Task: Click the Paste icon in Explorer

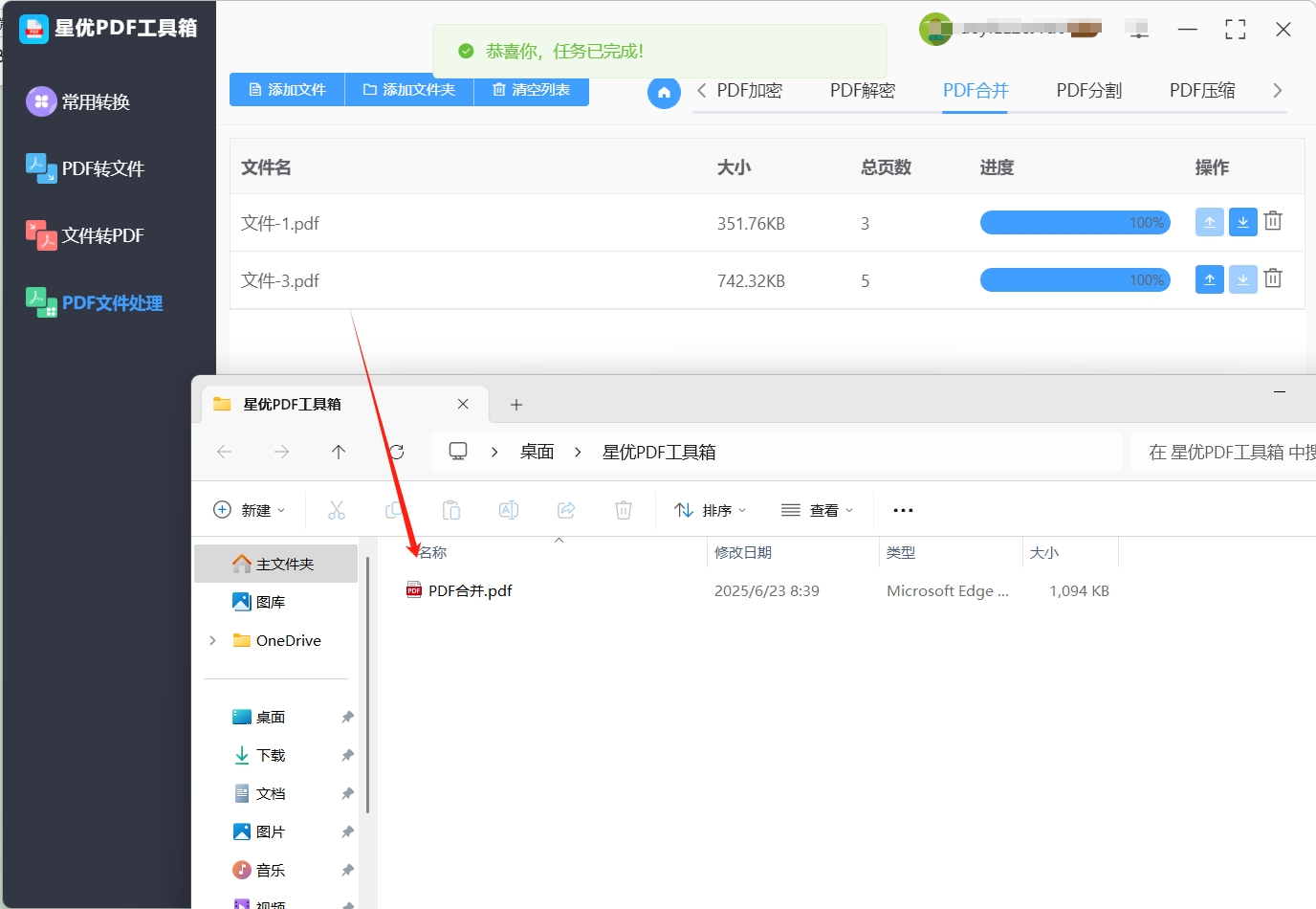Action: tap(451, 510)
